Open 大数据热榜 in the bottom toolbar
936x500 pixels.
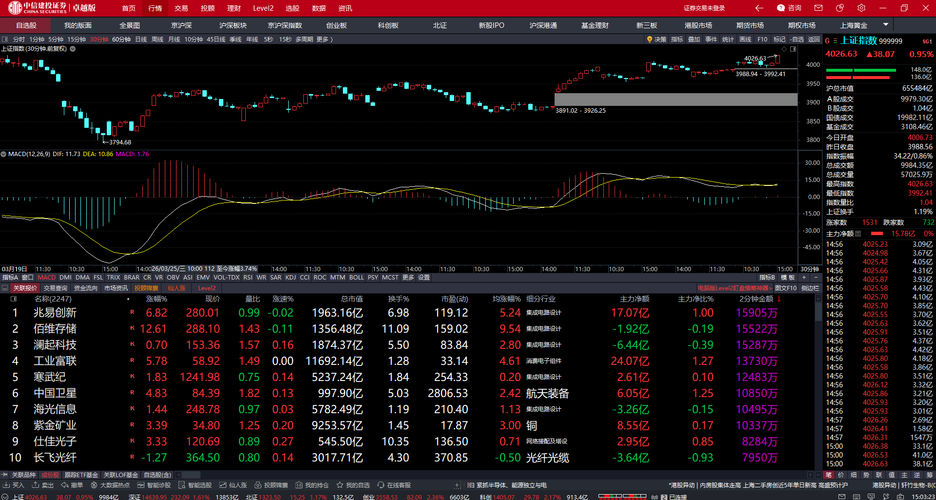click(x=113, y=485)
